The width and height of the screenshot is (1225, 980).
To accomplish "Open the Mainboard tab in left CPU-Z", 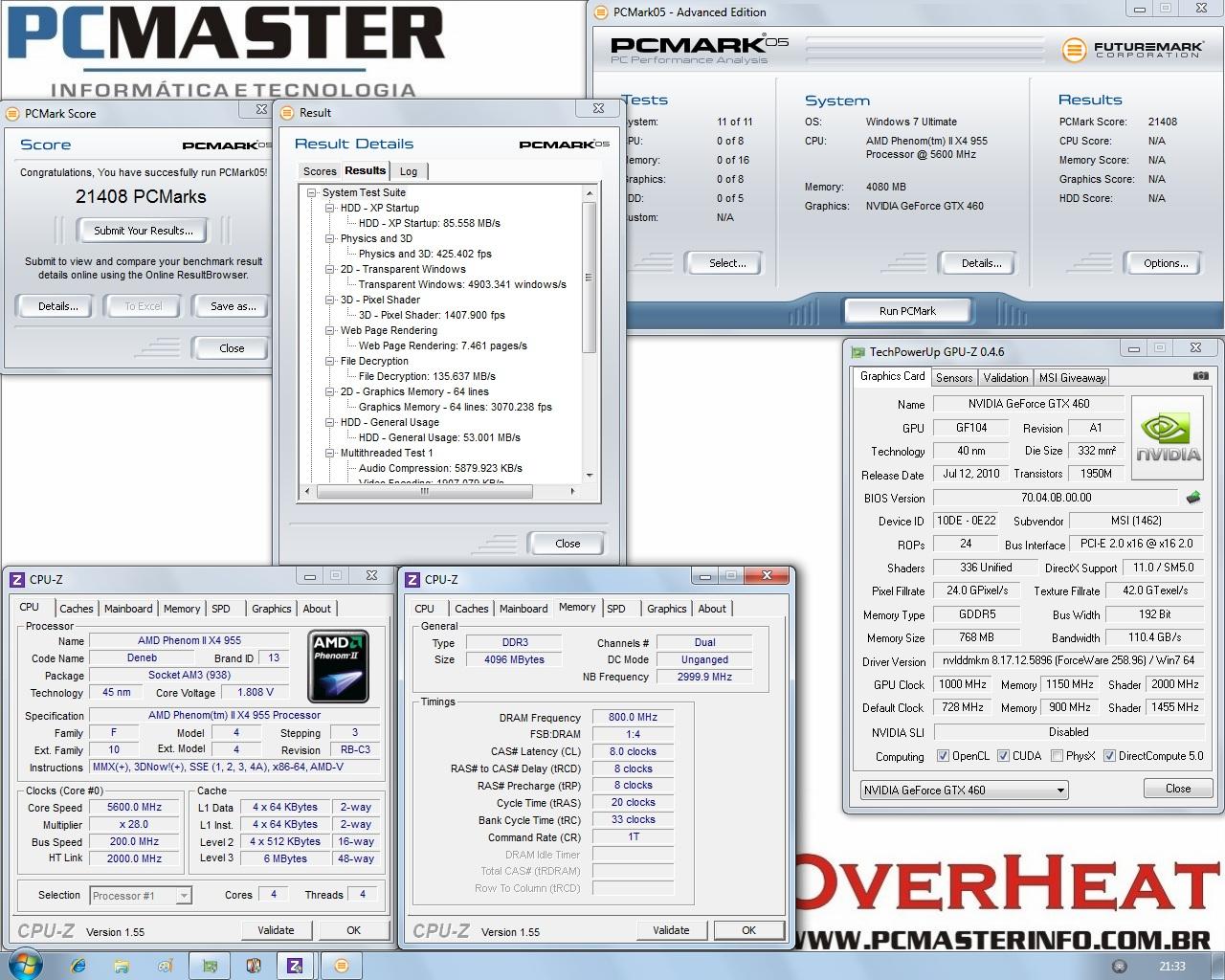I will (128, 609).
